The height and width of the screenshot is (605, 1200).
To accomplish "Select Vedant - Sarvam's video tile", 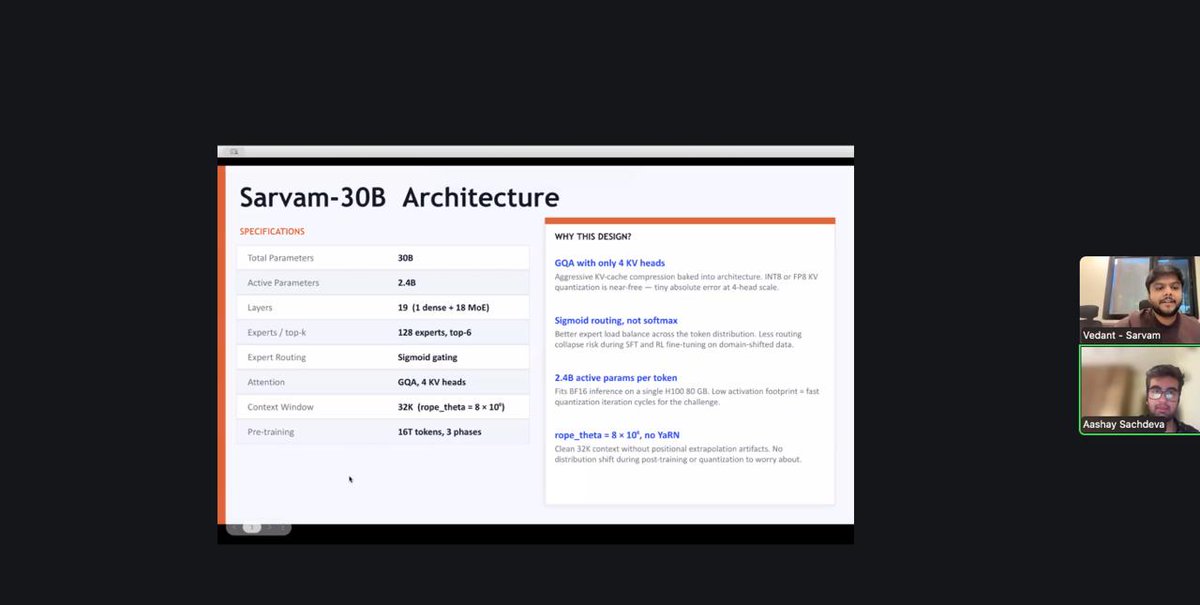I will (1139, 300).
